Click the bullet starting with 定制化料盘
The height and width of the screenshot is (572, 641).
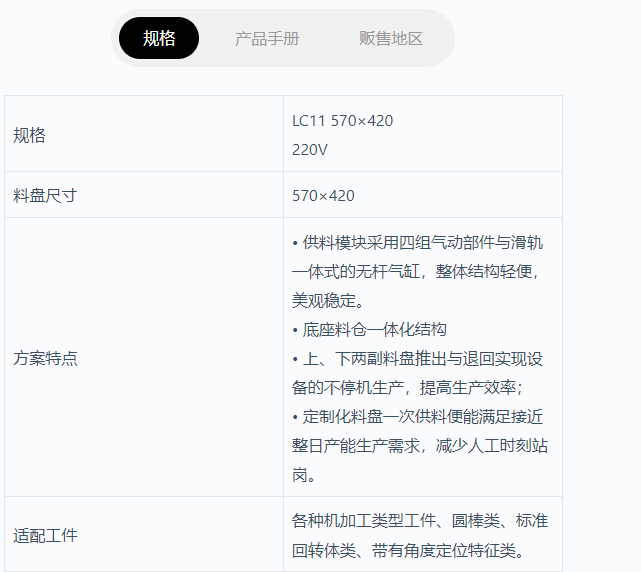[x=418, y=416]
